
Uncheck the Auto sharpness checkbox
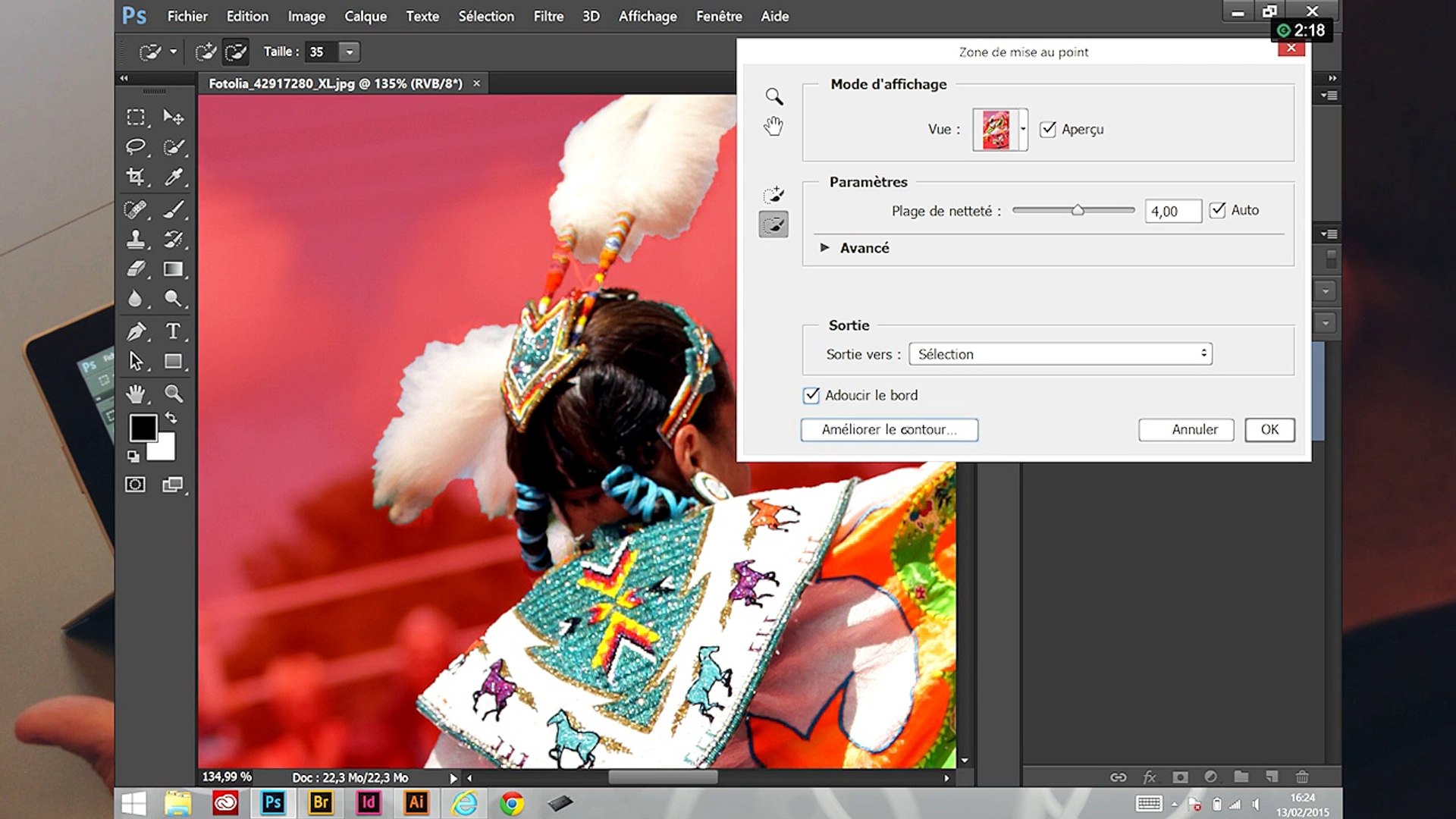click(1217, 210)
